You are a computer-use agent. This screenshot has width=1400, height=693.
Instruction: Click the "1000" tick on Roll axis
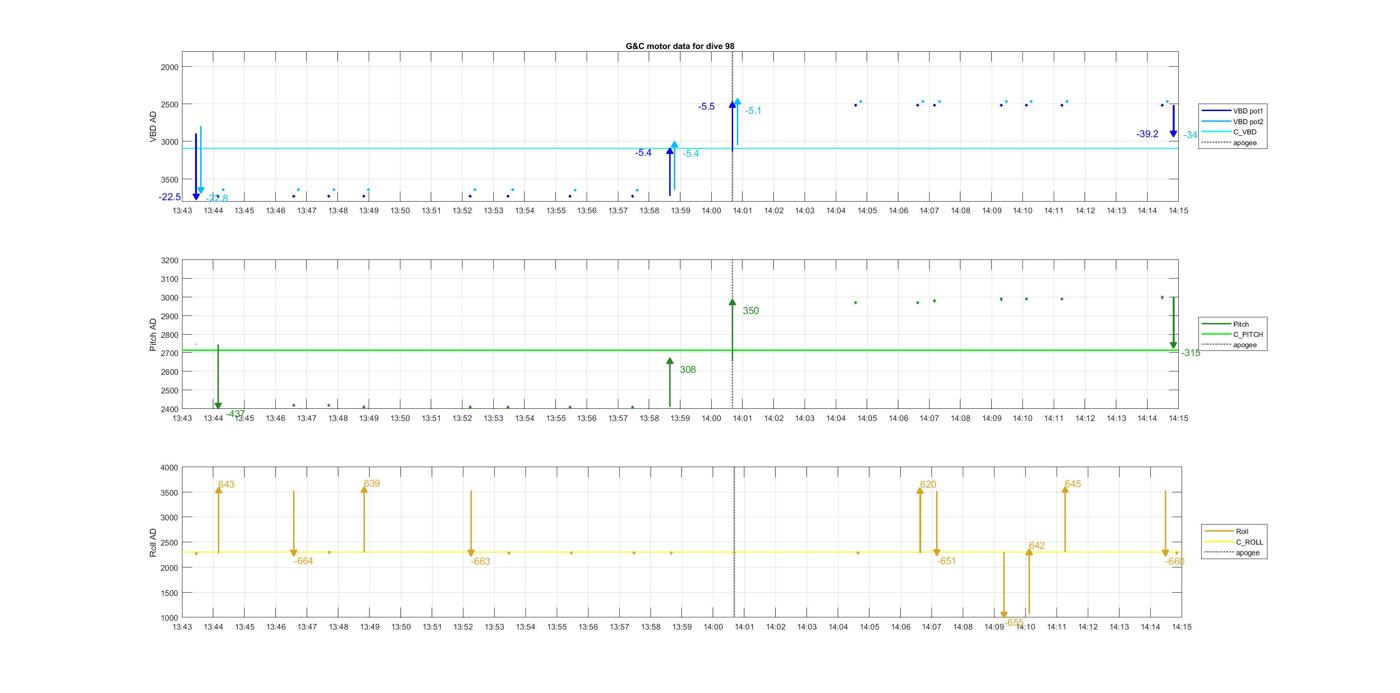click(x=168, y=618)
